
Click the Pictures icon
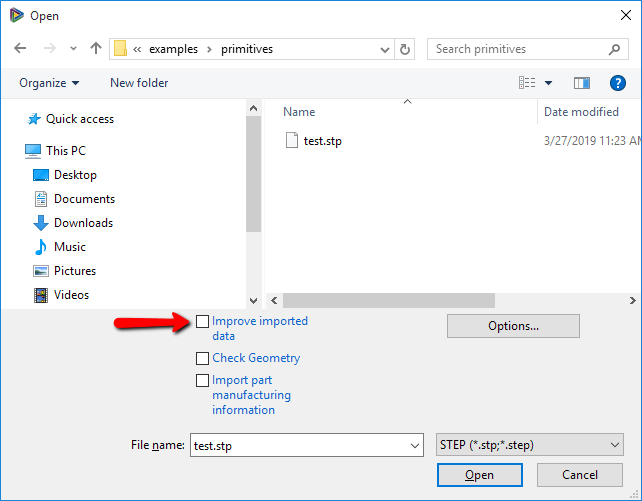(x=41, y=271)
